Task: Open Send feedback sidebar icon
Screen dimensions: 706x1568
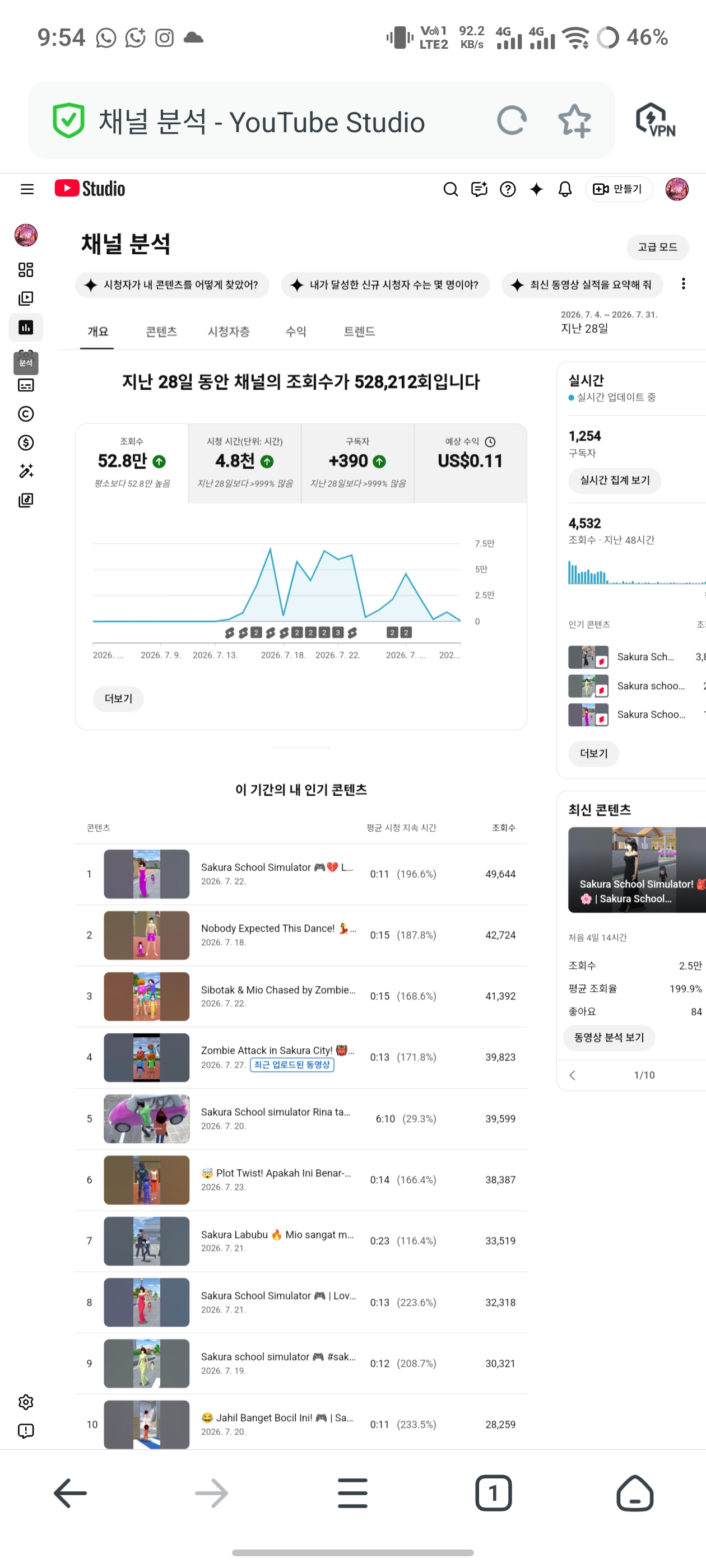Action: pos(26,1430)
